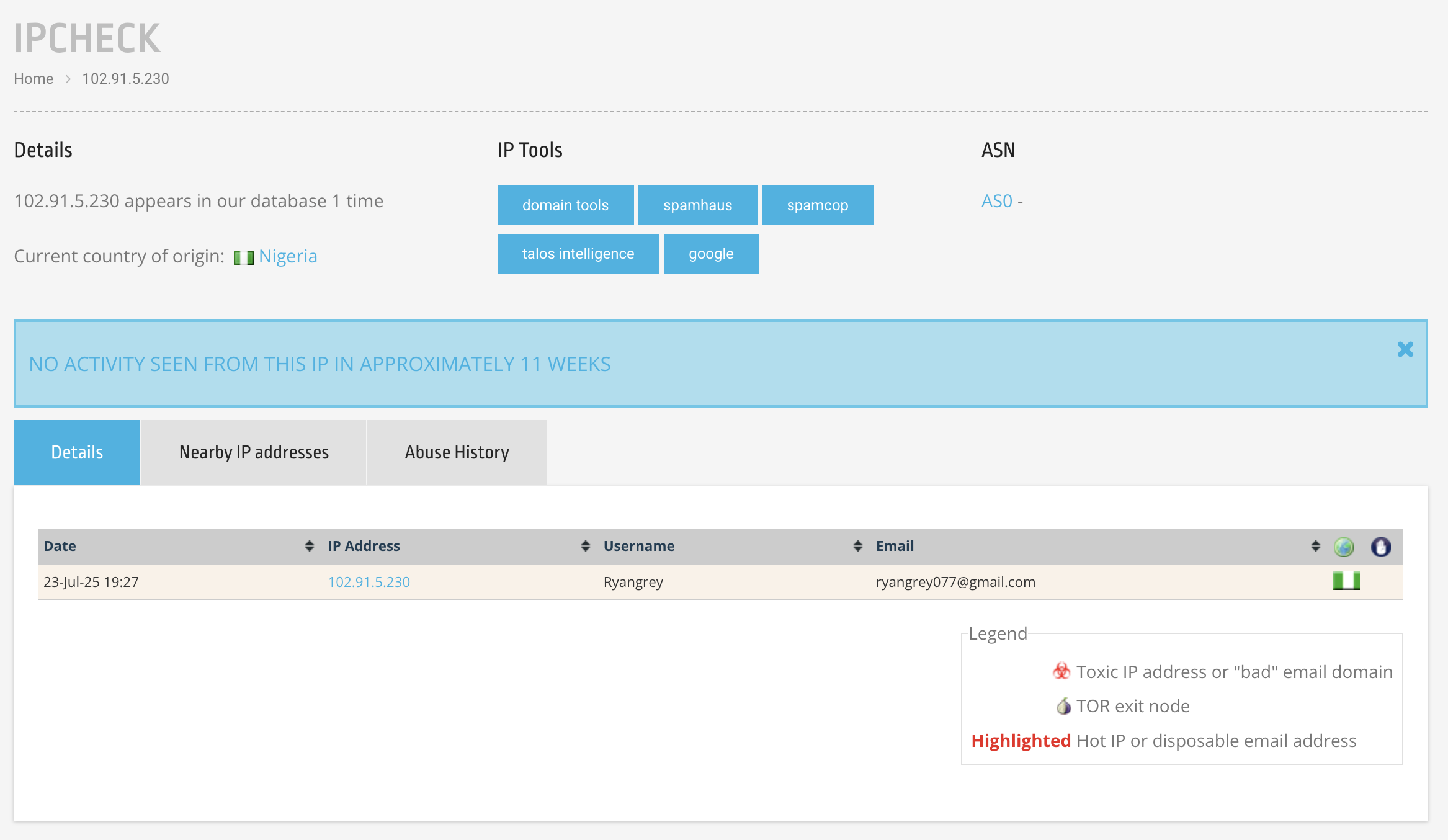Image resolution: width=1448 pixels, height=840 pixels.
Task: Select the Details tab
Action: click(x=77, y=452)
